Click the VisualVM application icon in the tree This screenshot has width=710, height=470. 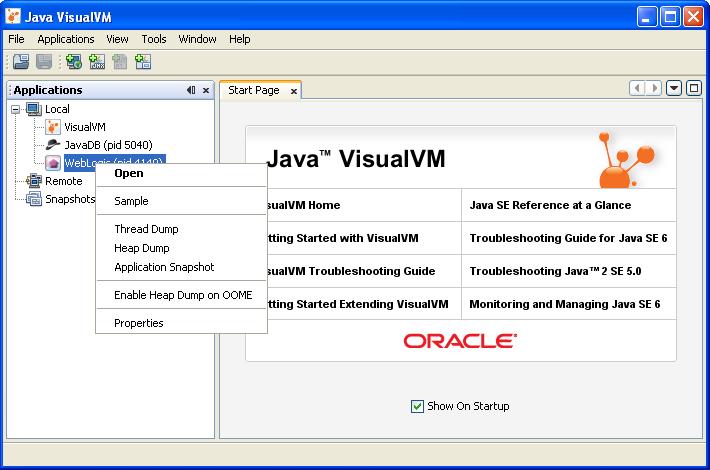click(x=53, y=127)
